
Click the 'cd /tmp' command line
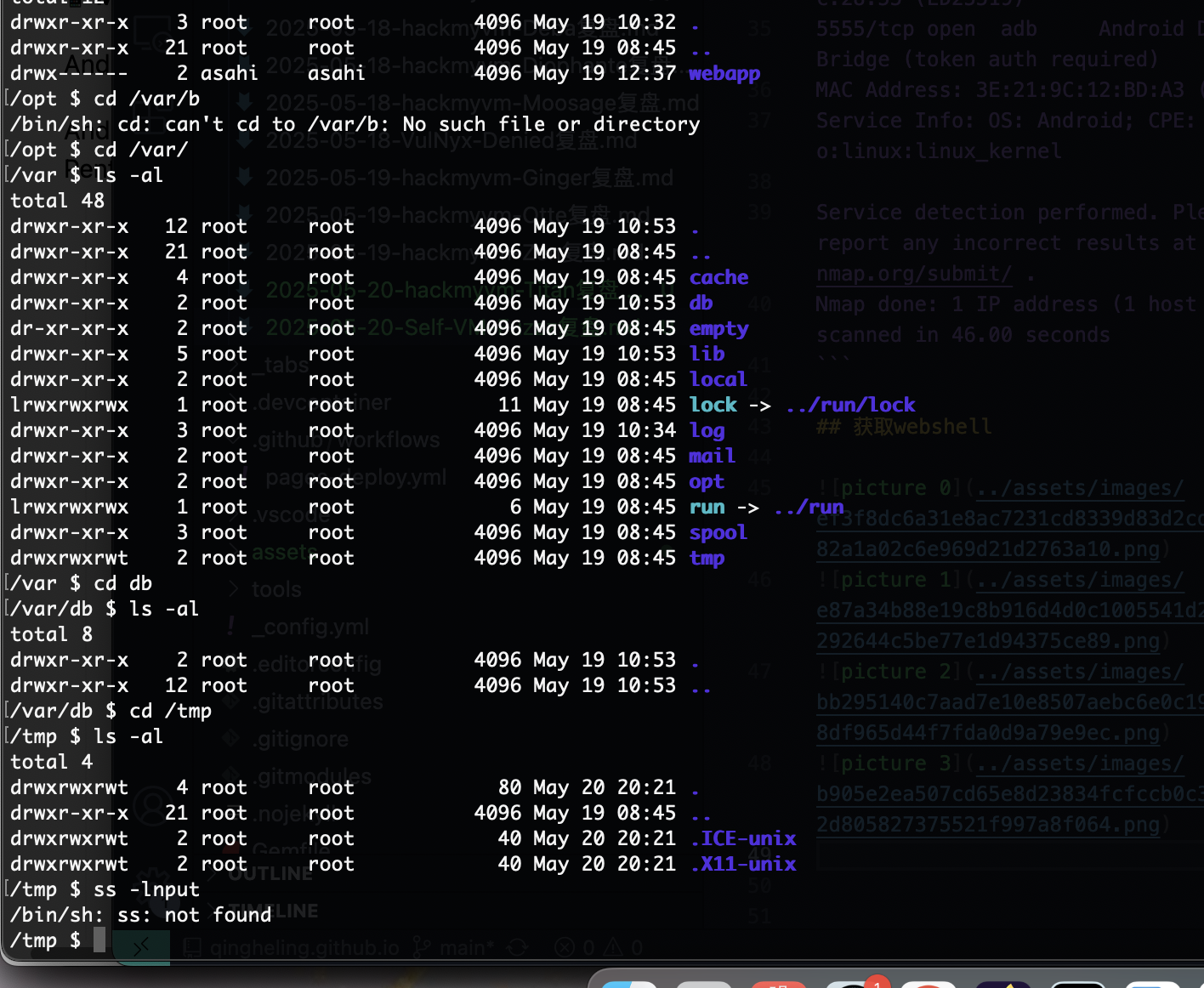170,711
